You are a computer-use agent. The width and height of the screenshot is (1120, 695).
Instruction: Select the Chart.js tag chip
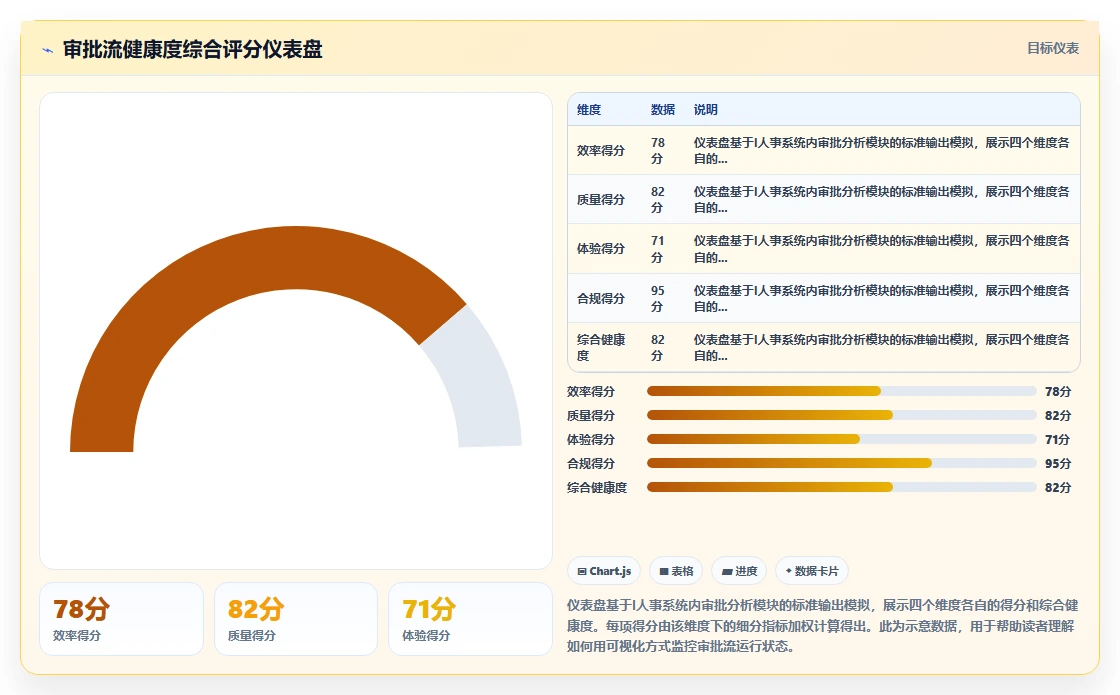point(604,571)
